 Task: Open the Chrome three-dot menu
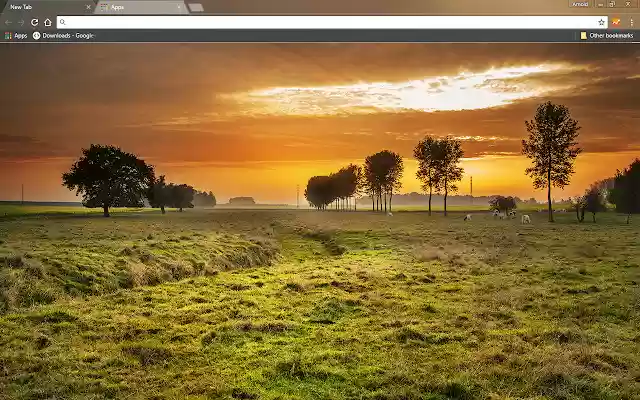click(631, 22)
